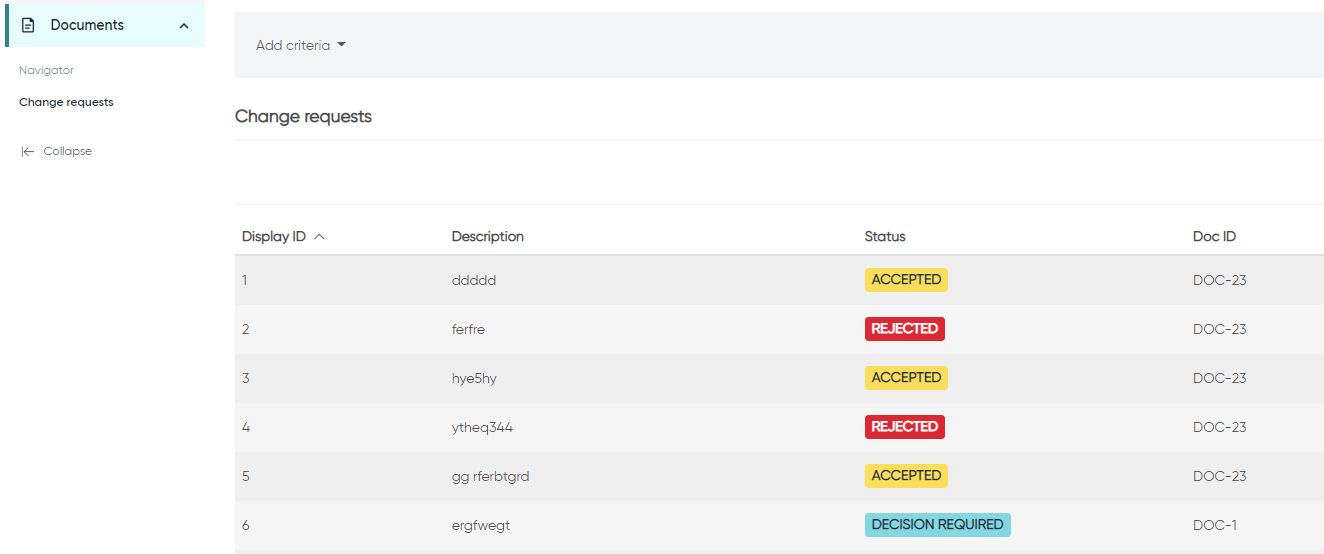Click the Collapse sidebar arrow icon
The image size is (1324, 554).
point(28,152)
